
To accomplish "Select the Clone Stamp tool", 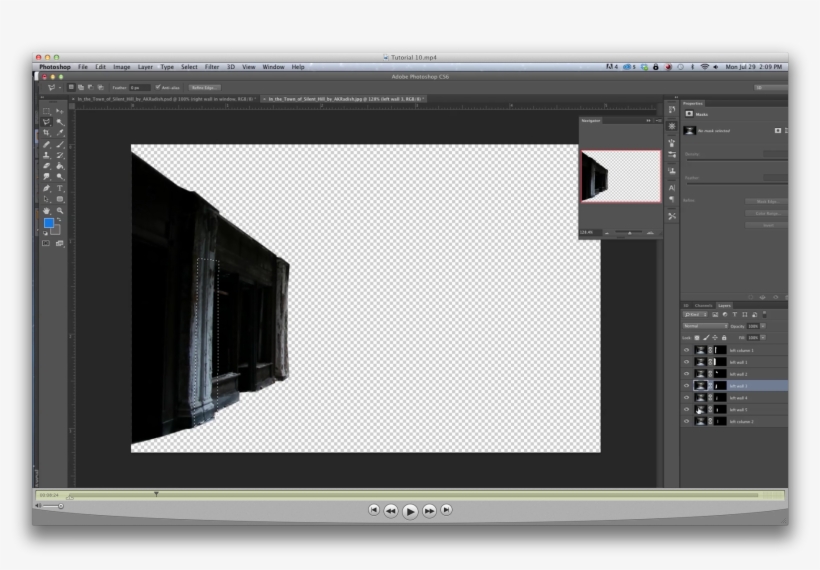I will point(47,155).
